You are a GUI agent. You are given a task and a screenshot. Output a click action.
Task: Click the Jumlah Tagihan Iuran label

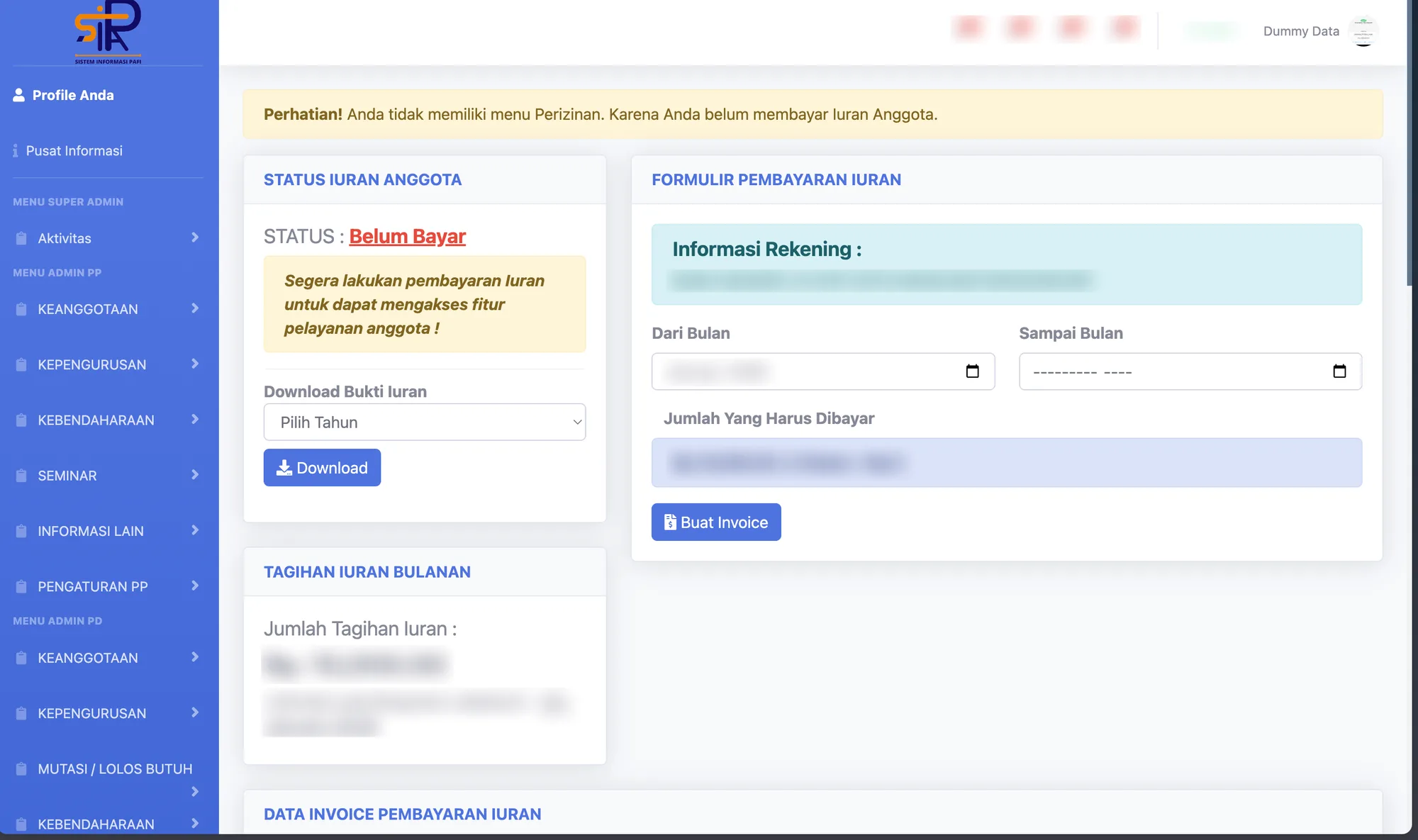pyautogui.click(x=360, y=629)
